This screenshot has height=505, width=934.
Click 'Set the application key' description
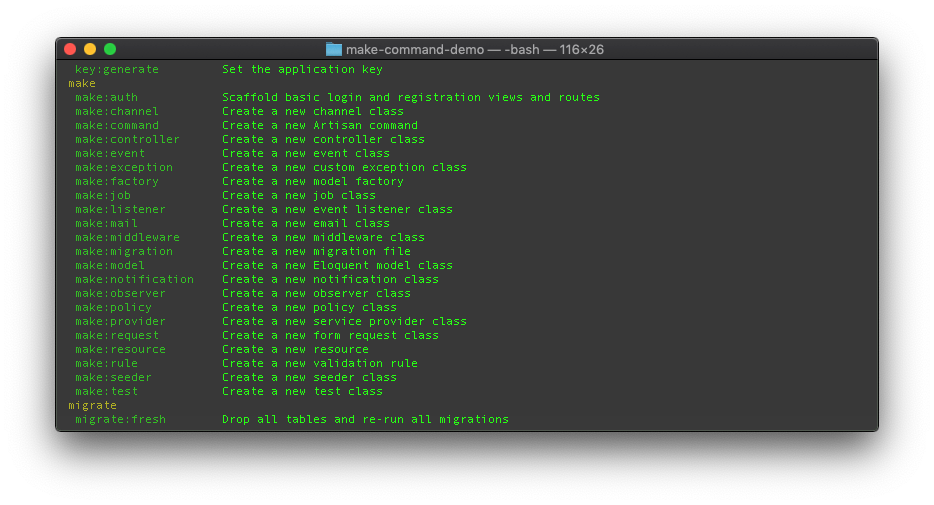tap(303, 69)
